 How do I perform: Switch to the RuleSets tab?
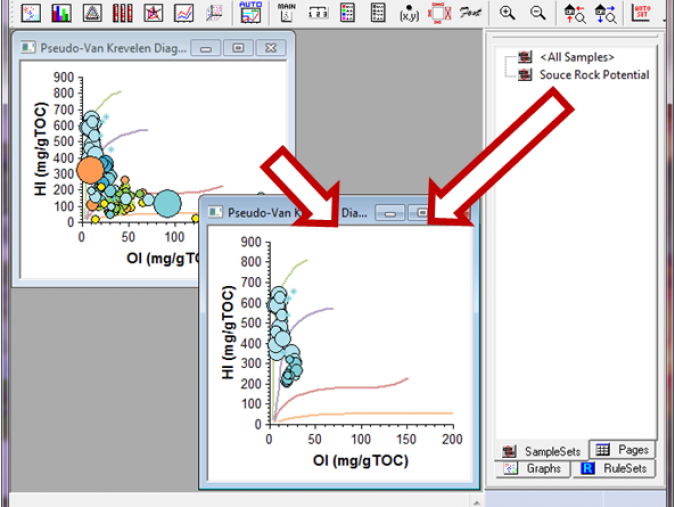tap(614, 469)
